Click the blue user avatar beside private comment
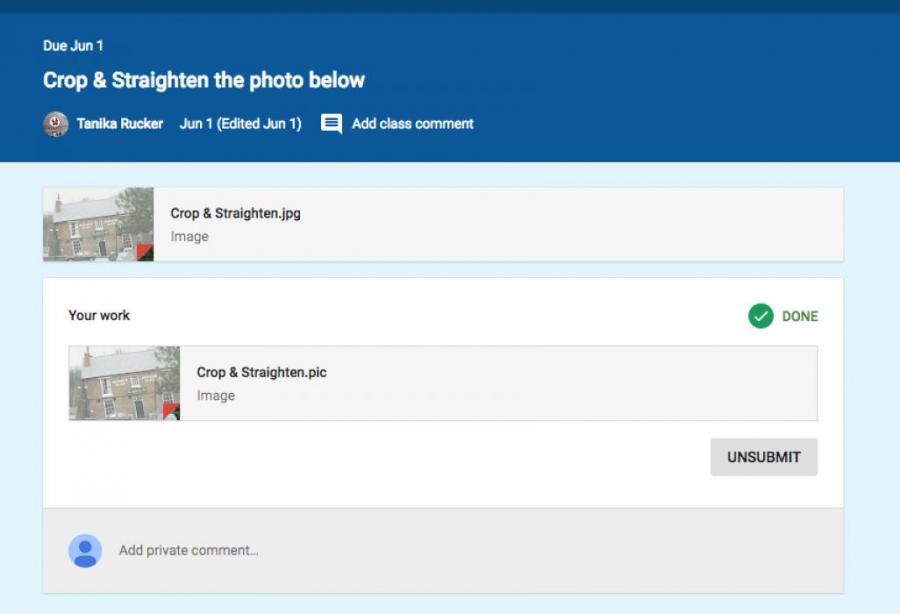The width and height of the screenshot is (900, 614). coord(85,551)
